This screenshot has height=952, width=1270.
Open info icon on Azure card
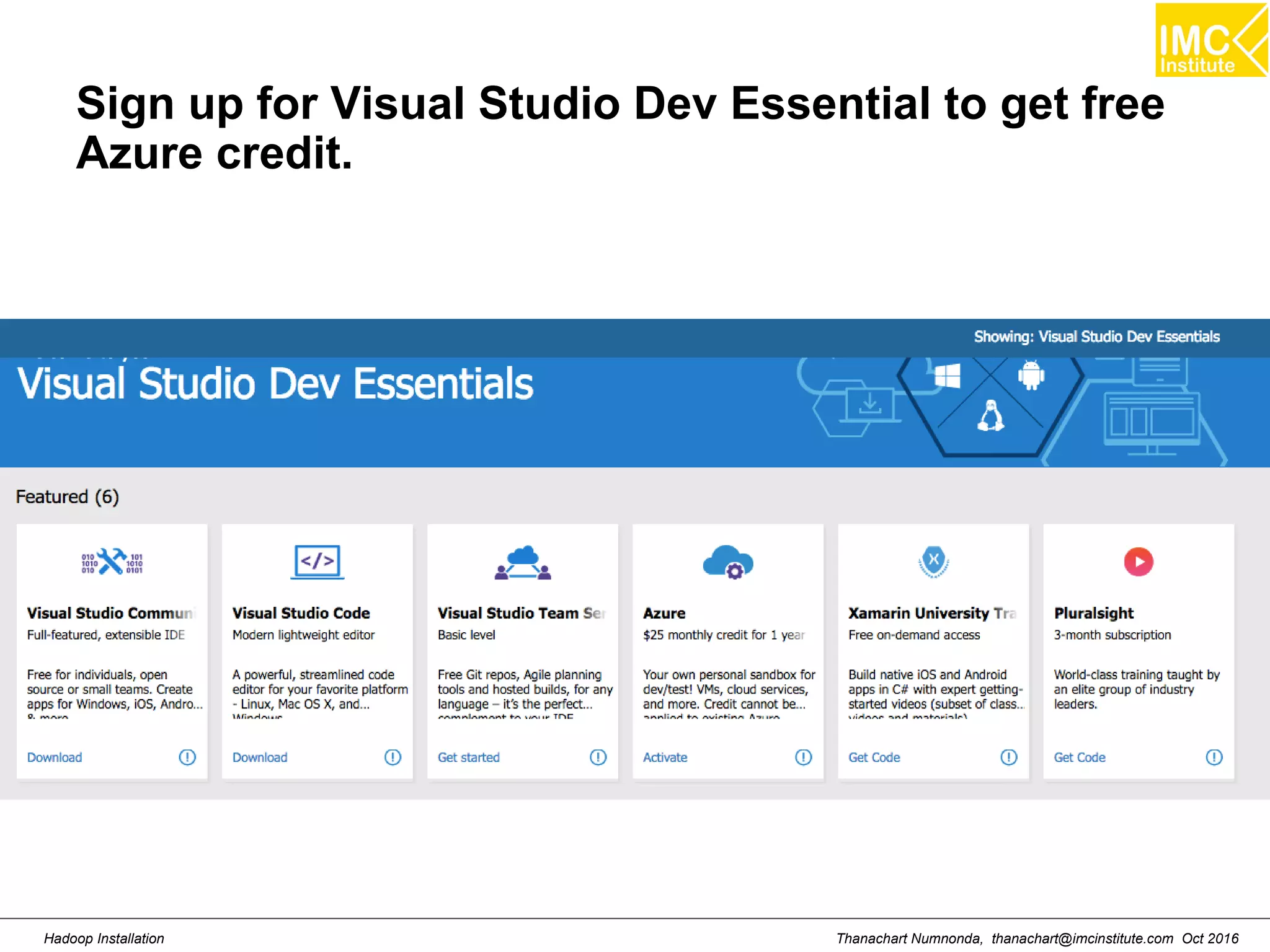(x=803, y=757)
